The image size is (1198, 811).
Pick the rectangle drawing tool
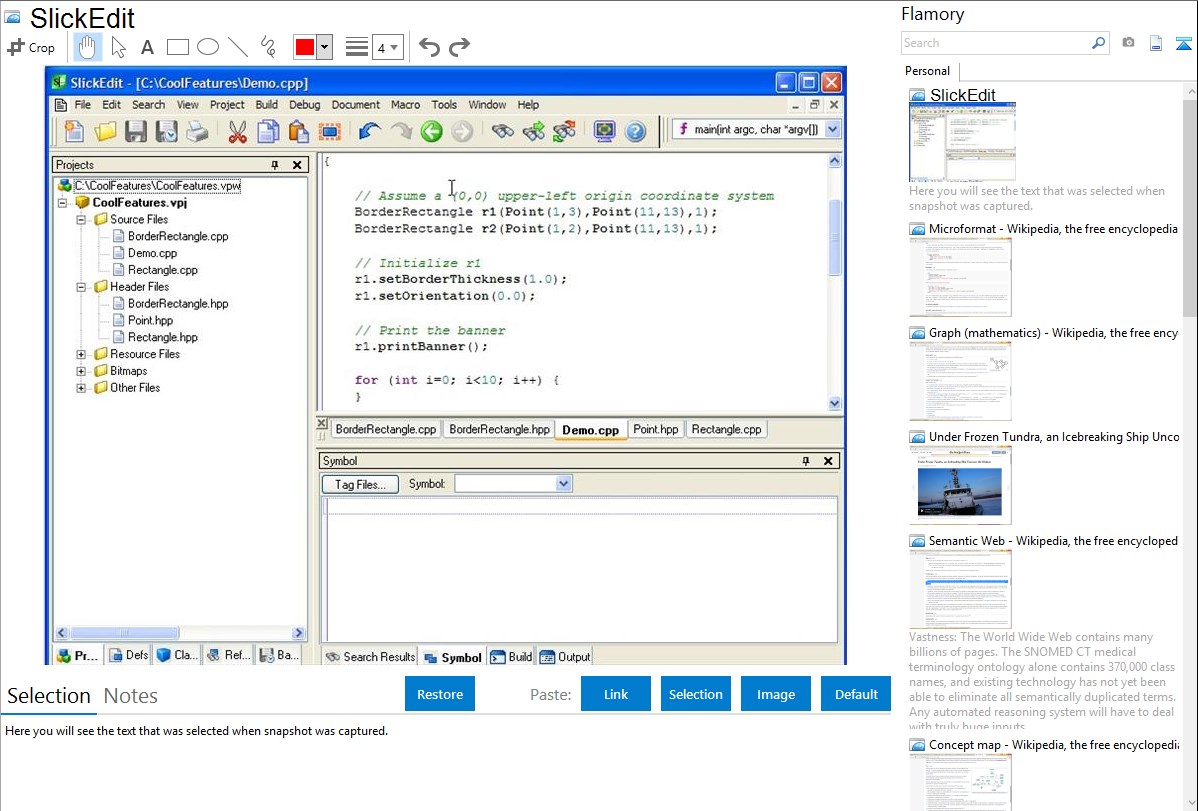point(177,47)
